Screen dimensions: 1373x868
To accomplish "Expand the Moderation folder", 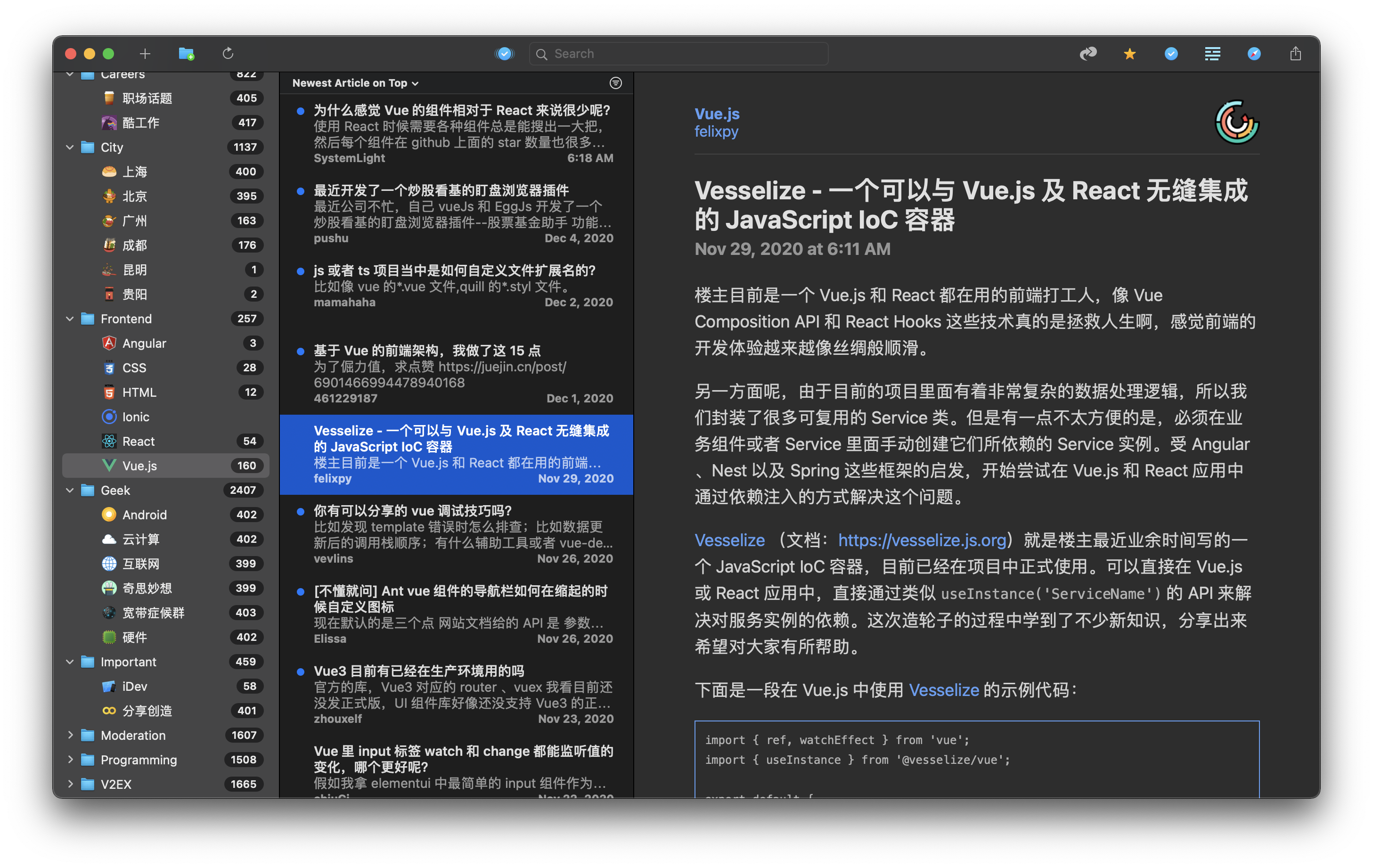I will pyautogui.click(x=70, y=735).
